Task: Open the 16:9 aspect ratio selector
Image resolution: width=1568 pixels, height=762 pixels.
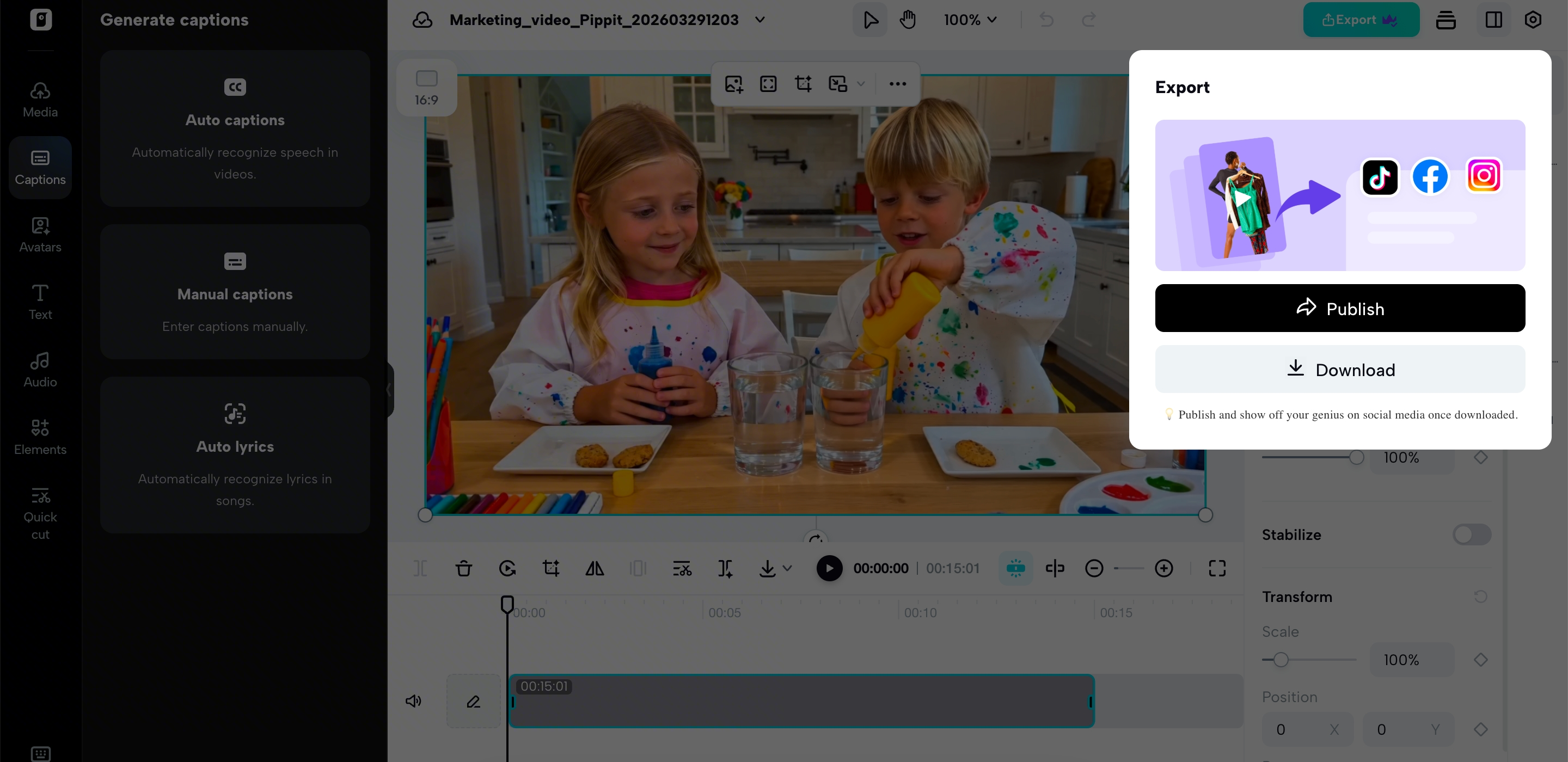Action: (426, 88)
